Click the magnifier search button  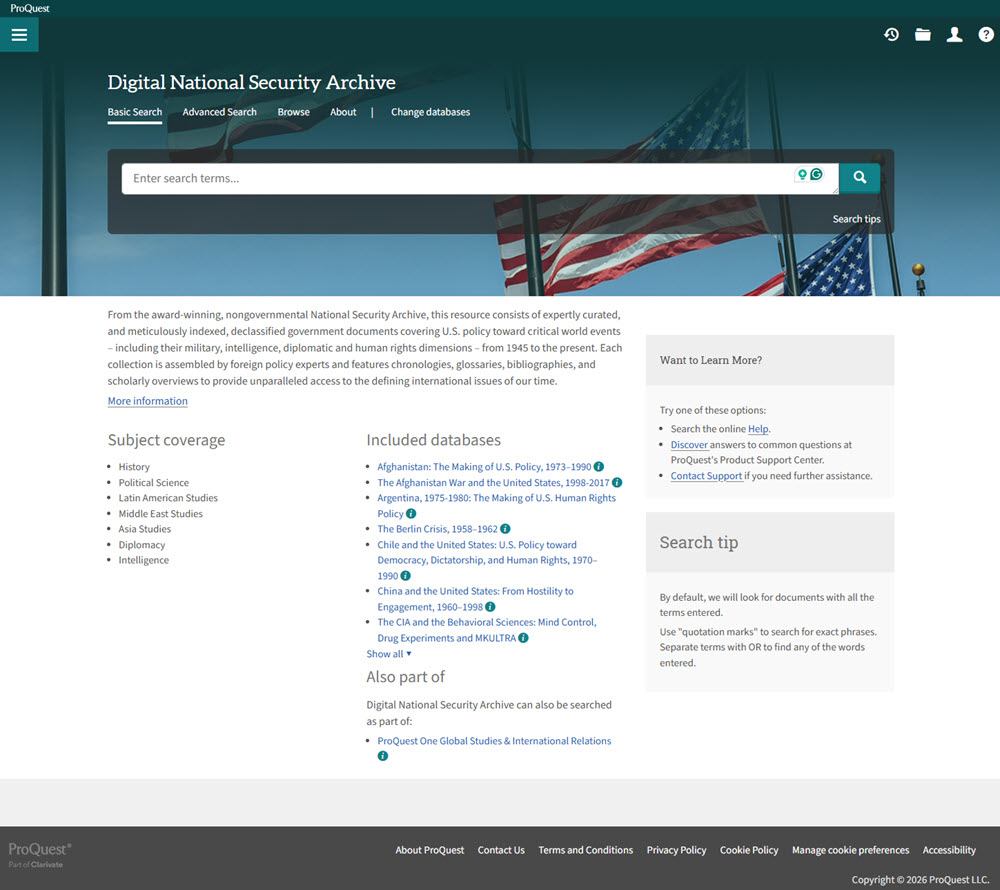point(859,178)
